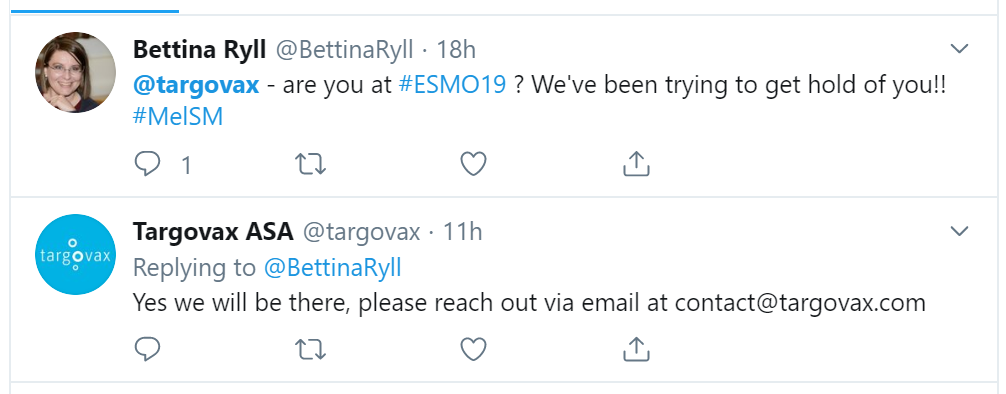1006x394 pixels.
Task: Like Bettina Ryll's tweet
Action: pos(473,165)
